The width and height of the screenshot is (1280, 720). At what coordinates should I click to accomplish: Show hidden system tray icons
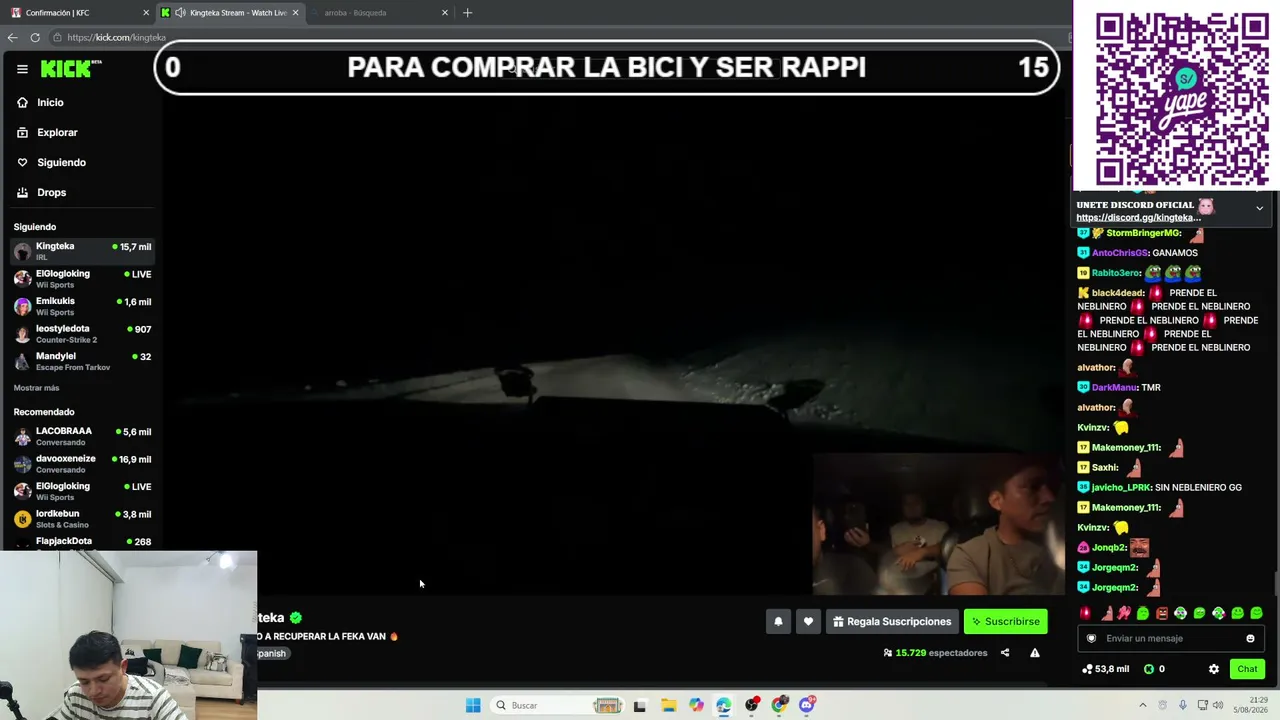click(1143, 705)
